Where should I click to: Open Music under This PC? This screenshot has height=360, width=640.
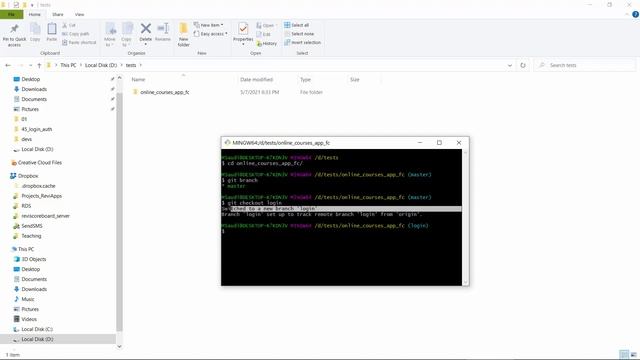pyautogui.click(x=28, y=299)
